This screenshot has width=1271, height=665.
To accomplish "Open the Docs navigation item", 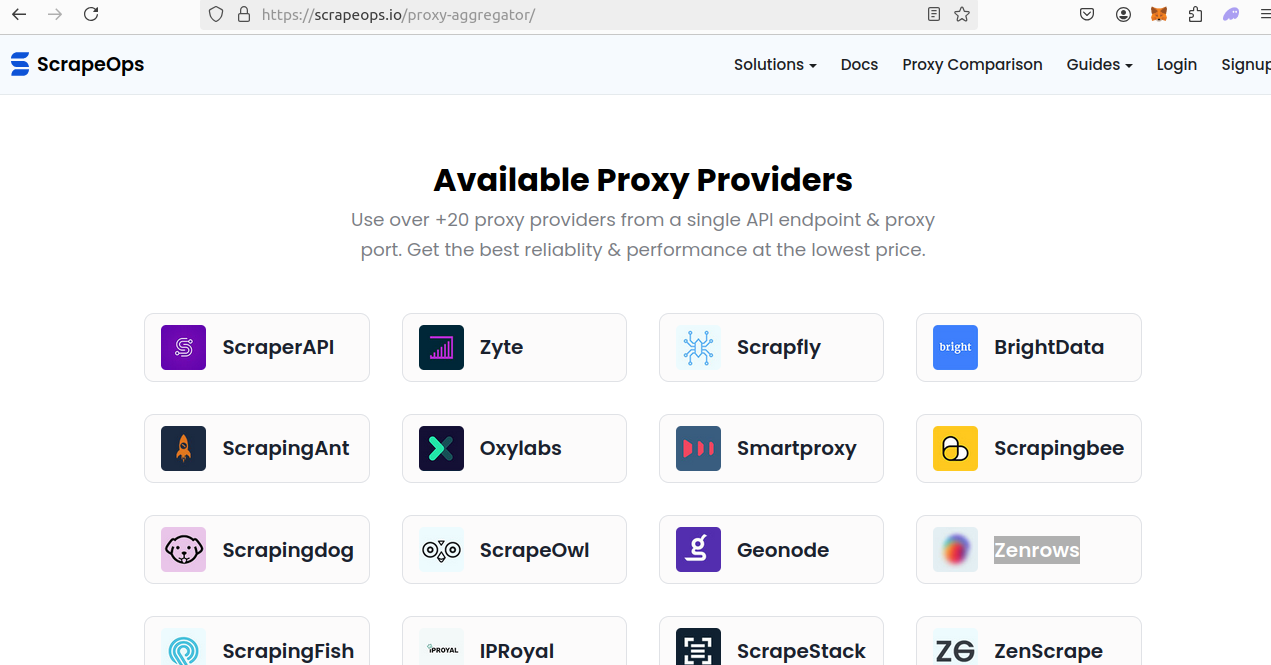I will pyautogui.click(x=859, y=65).
